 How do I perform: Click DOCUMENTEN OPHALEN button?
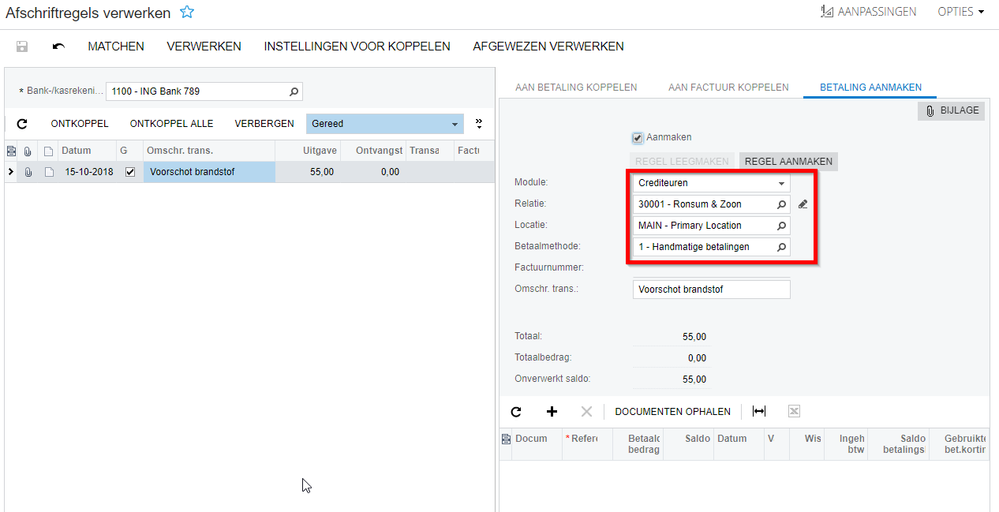(x=673, y=411)
